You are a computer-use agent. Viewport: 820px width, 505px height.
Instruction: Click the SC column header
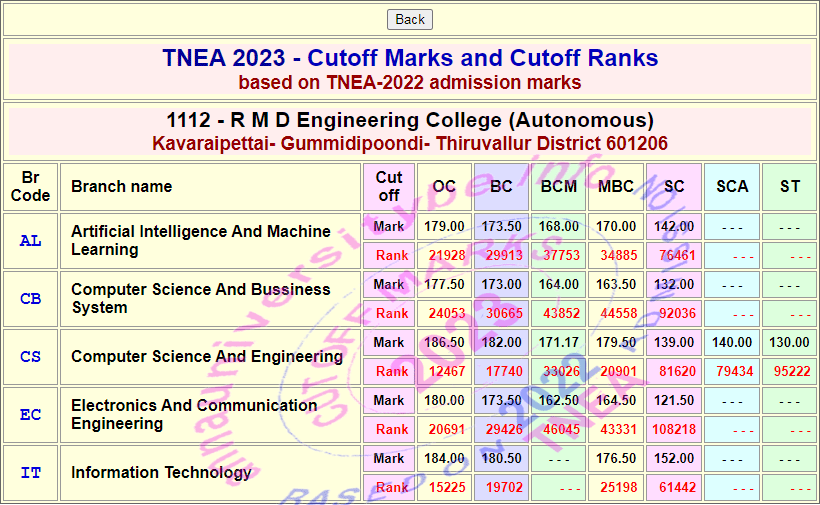(x=674, y=187)
